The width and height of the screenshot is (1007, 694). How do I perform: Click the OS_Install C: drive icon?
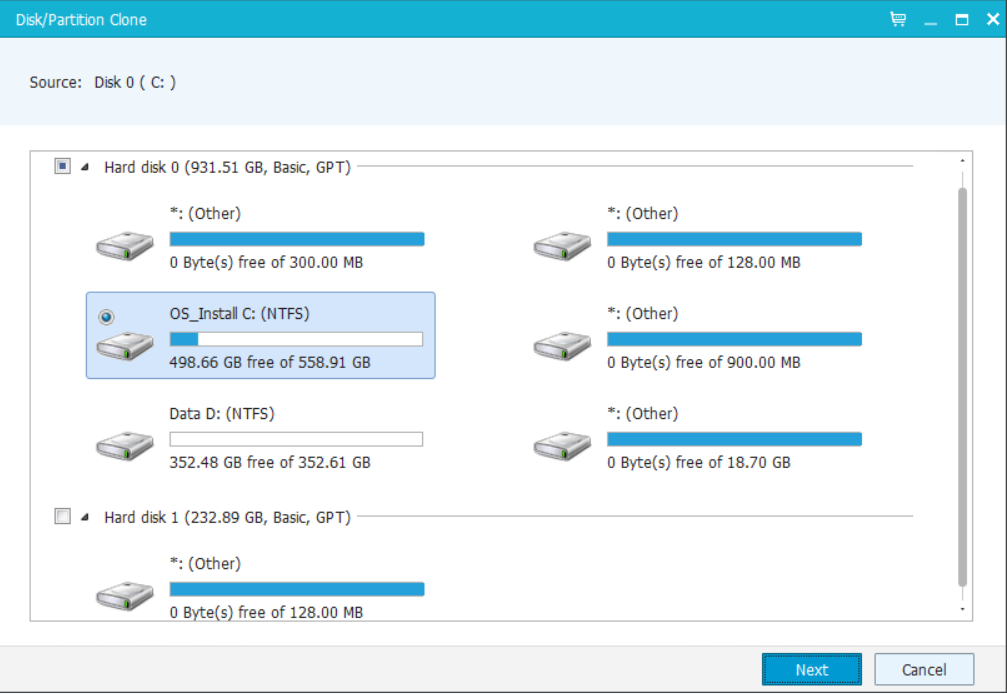(x=125, y=346)
